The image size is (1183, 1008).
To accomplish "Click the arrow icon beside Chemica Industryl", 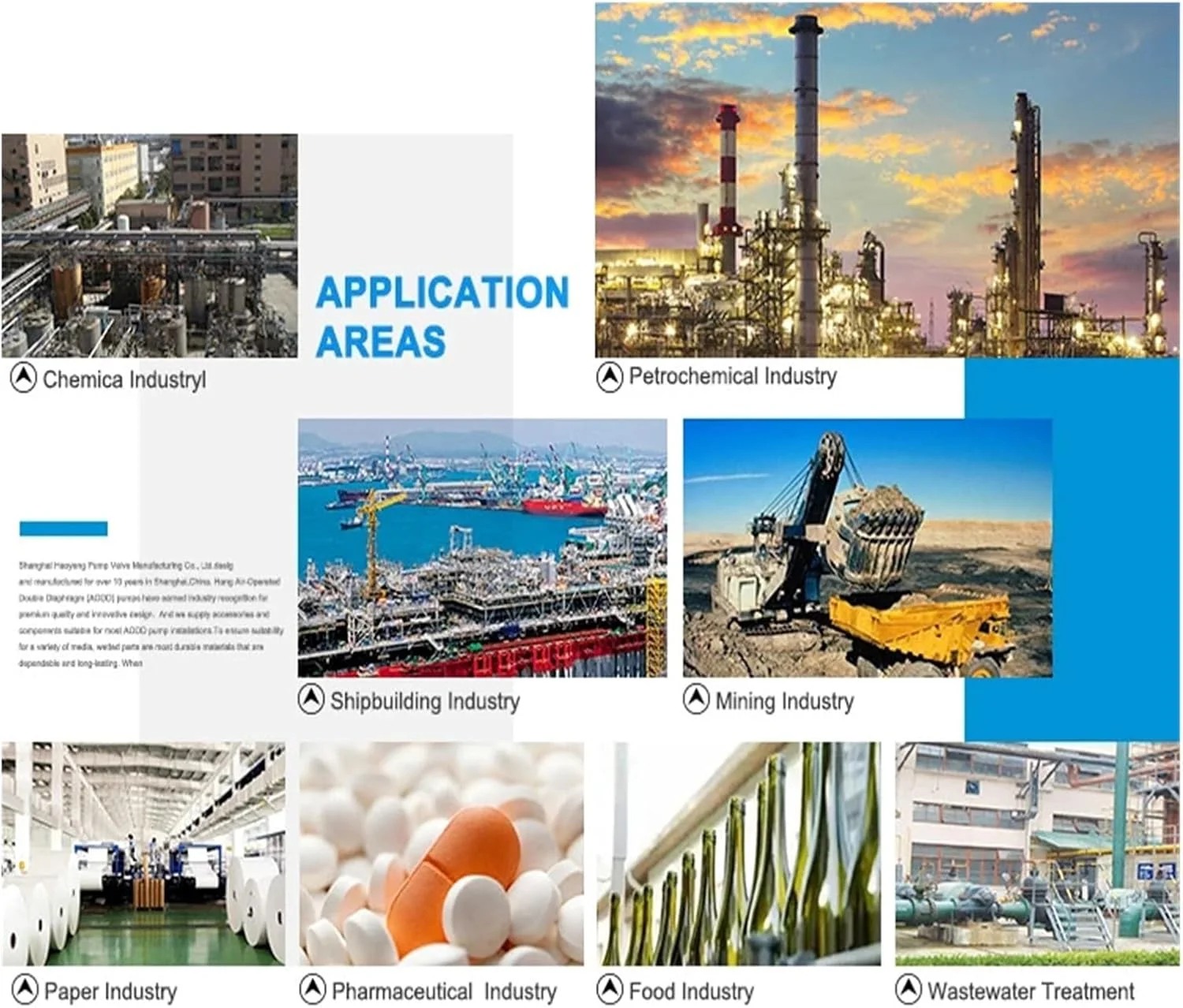I will tap(24, 378).
